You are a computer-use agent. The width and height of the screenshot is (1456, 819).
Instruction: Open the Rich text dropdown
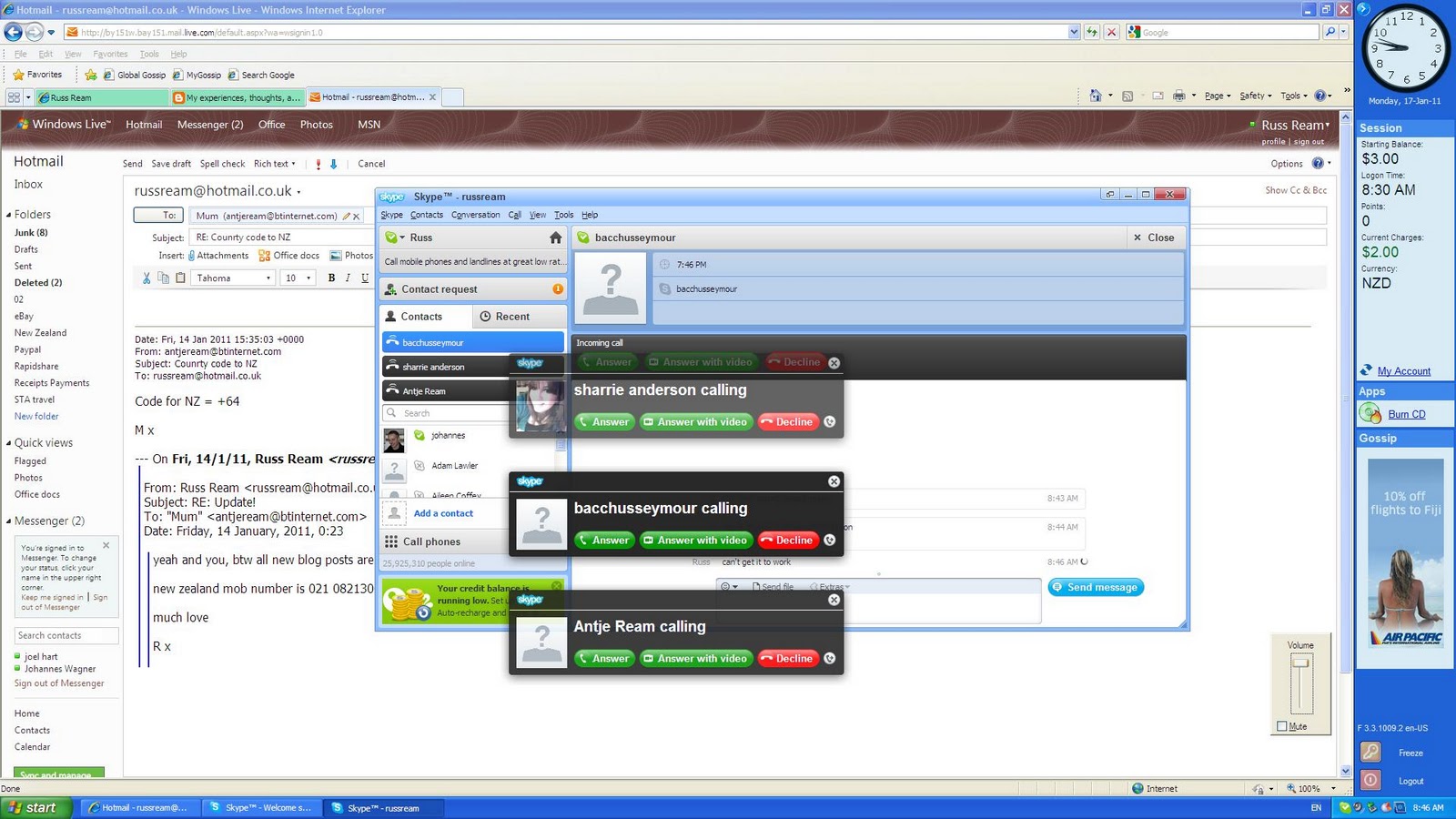click(275, 164)
